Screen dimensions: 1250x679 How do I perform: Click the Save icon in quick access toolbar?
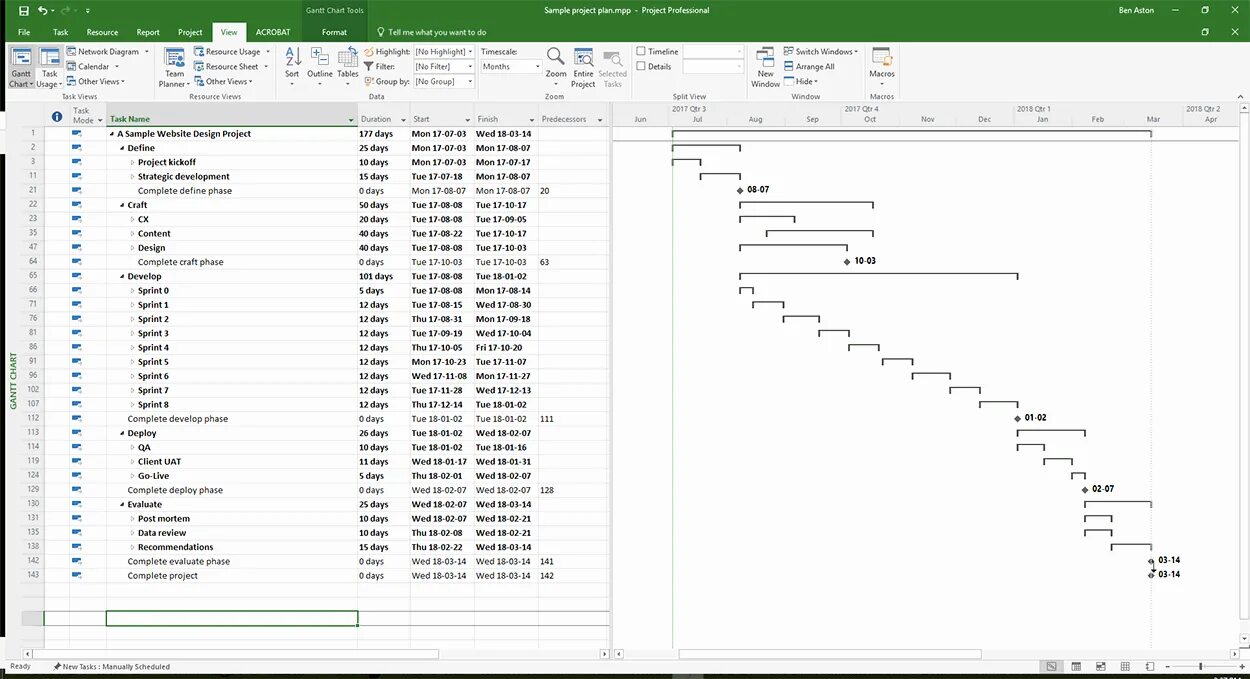pos(24,10)
